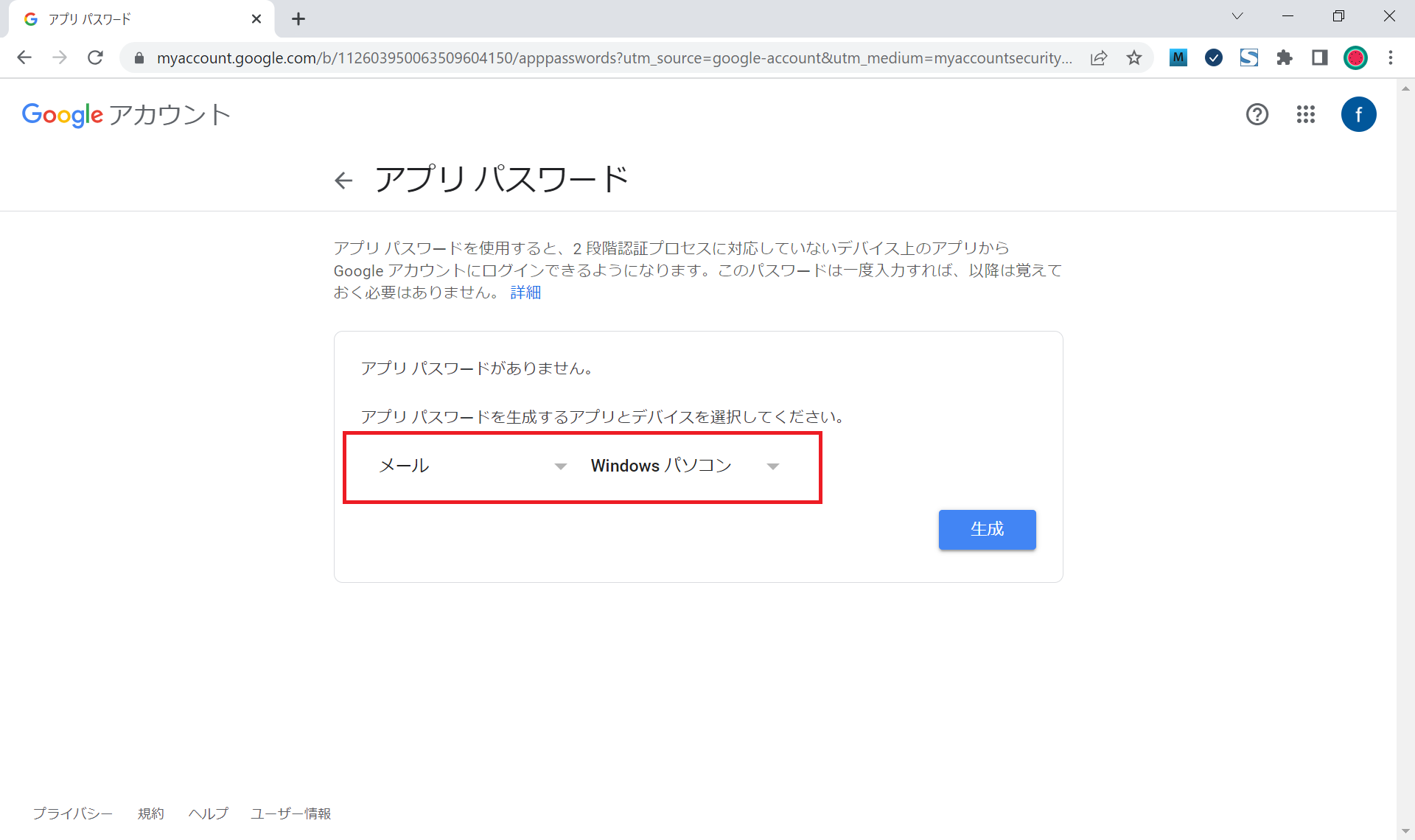Toggle the browser side panel icon
Image resolution: width=1415 pixels, height=840 pixels.
1319,57
